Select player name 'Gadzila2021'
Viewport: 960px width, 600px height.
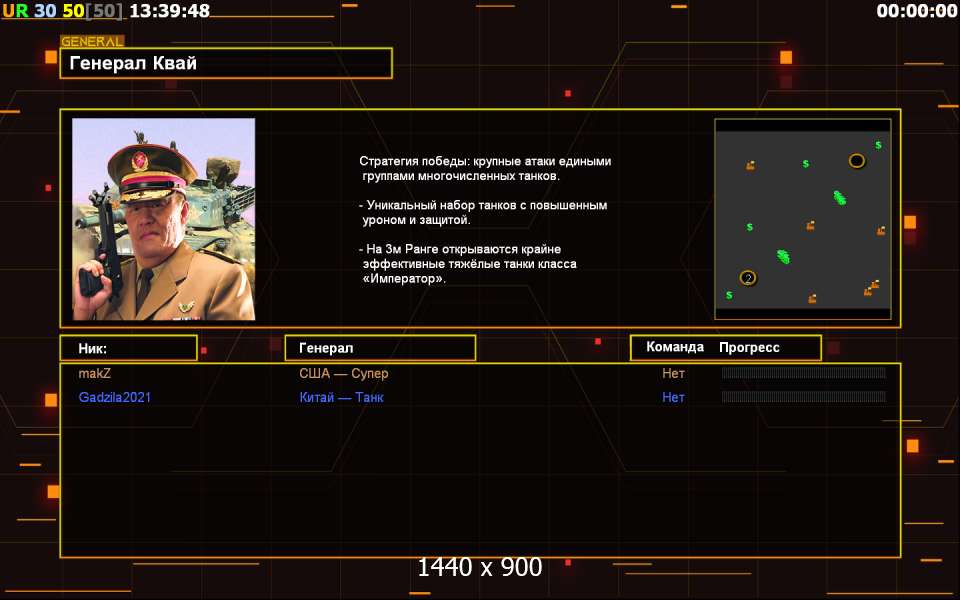click(x=114, y=397)
